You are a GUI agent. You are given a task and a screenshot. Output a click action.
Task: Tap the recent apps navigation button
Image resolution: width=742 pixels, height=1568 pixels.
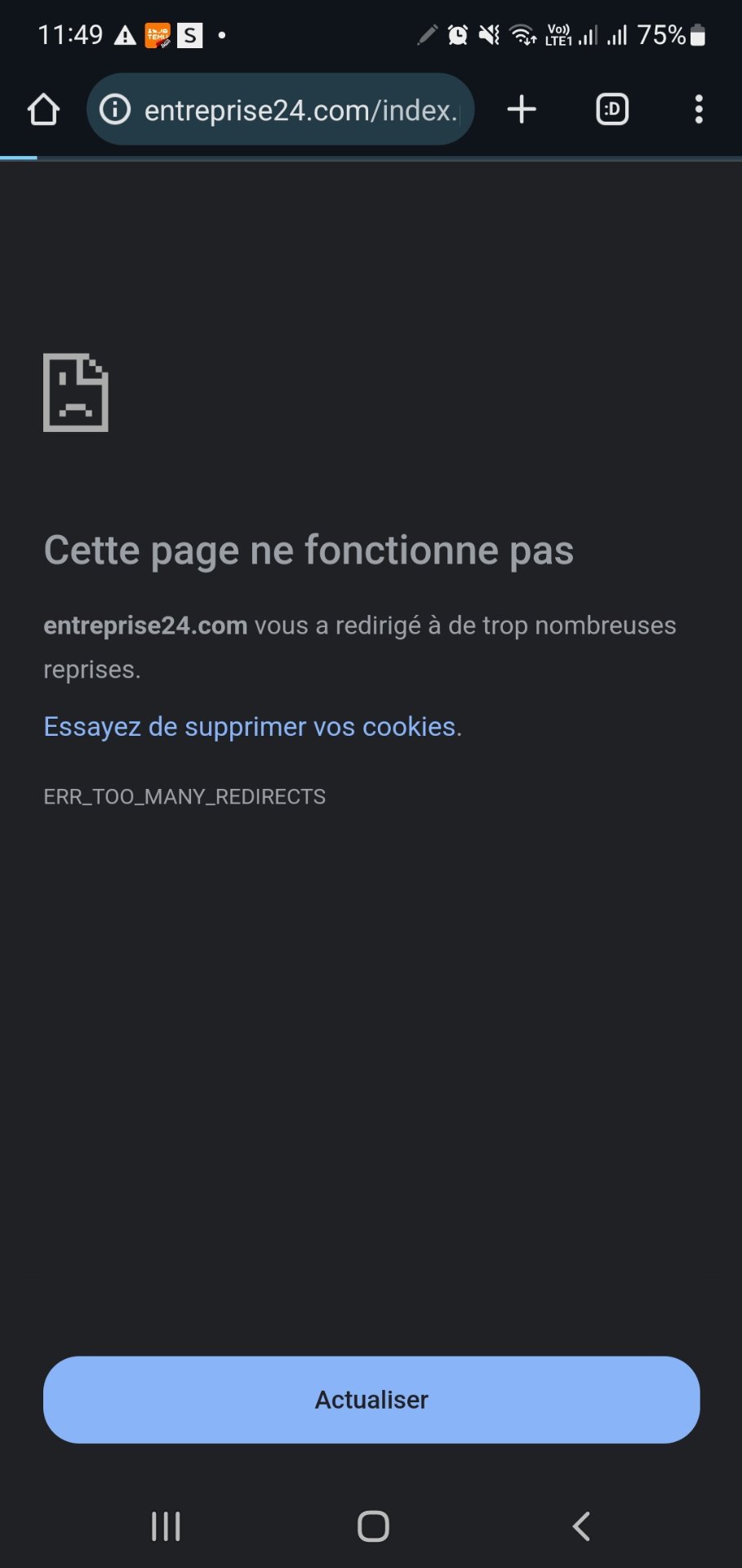click(166, 1526)
